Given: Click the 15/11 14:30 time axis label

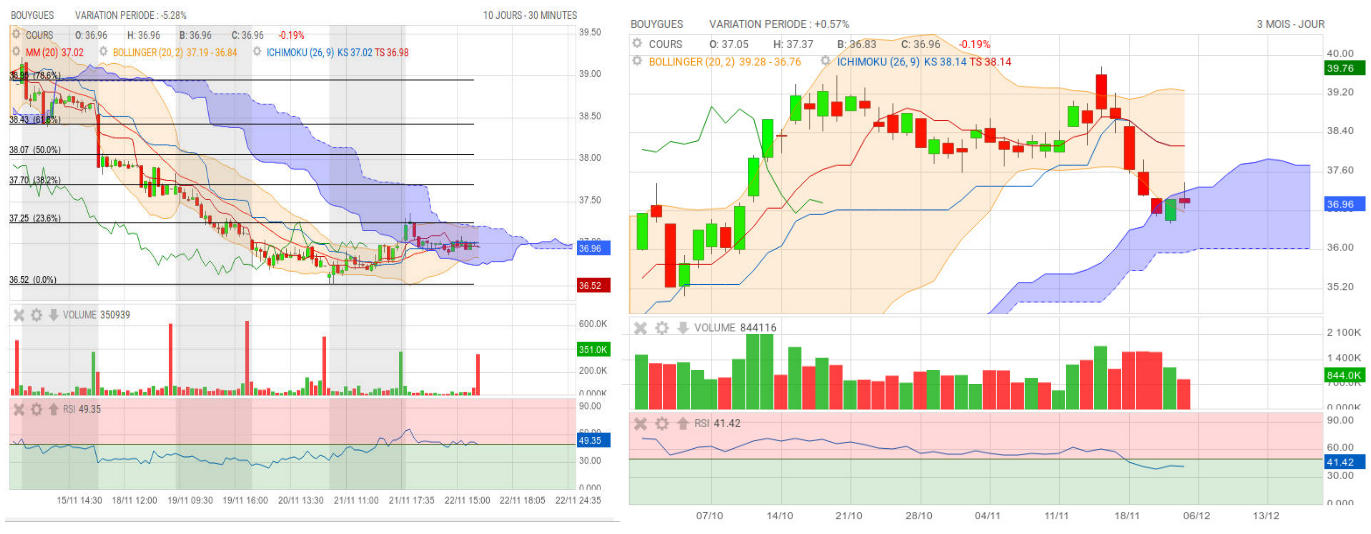Looking at the screenshot, I should (77, 500).
